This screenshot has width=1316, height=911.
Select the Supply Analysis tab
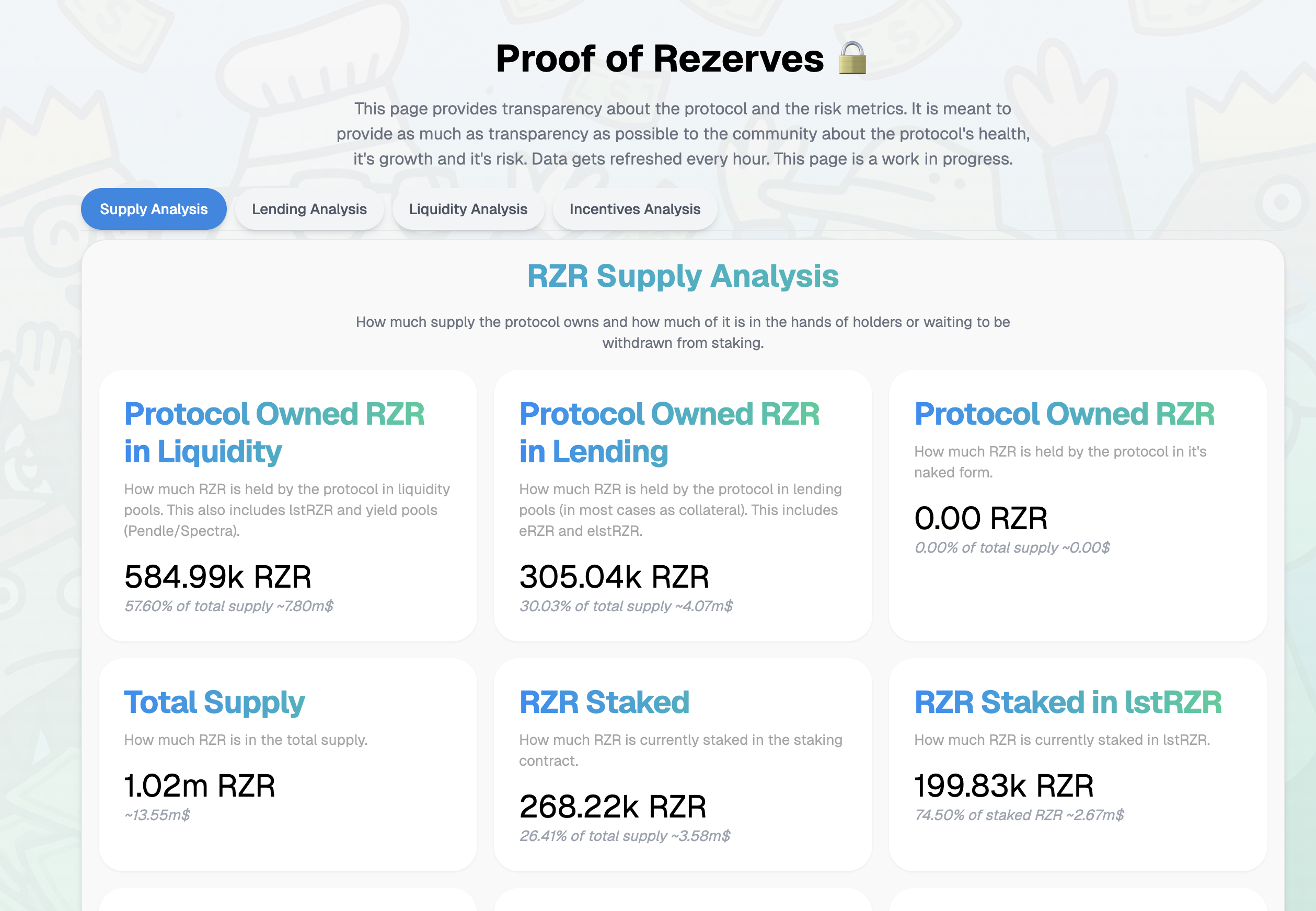pyautogui.click(x=154, y=209)
